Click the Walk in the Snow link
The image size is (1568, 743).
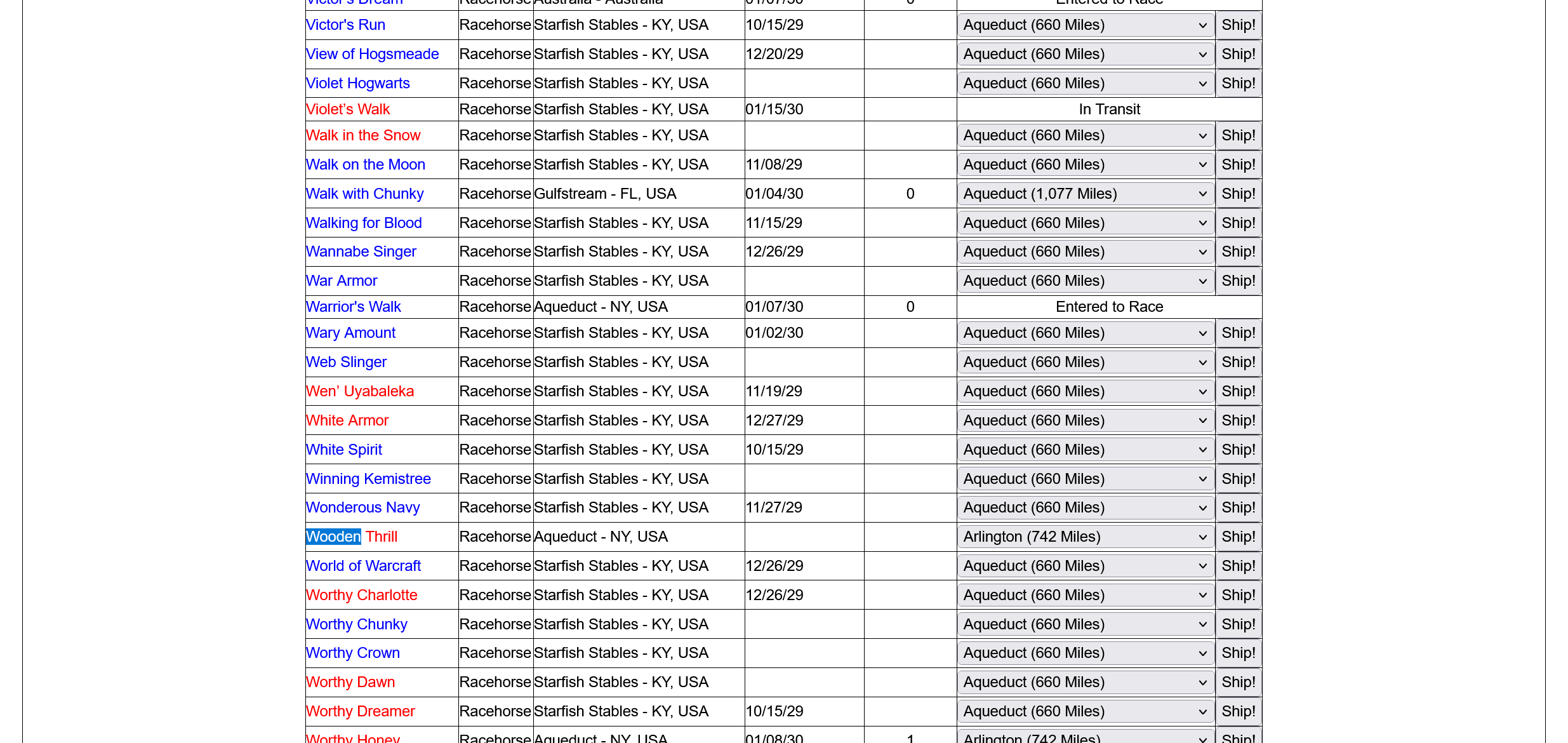coord(362,135)
